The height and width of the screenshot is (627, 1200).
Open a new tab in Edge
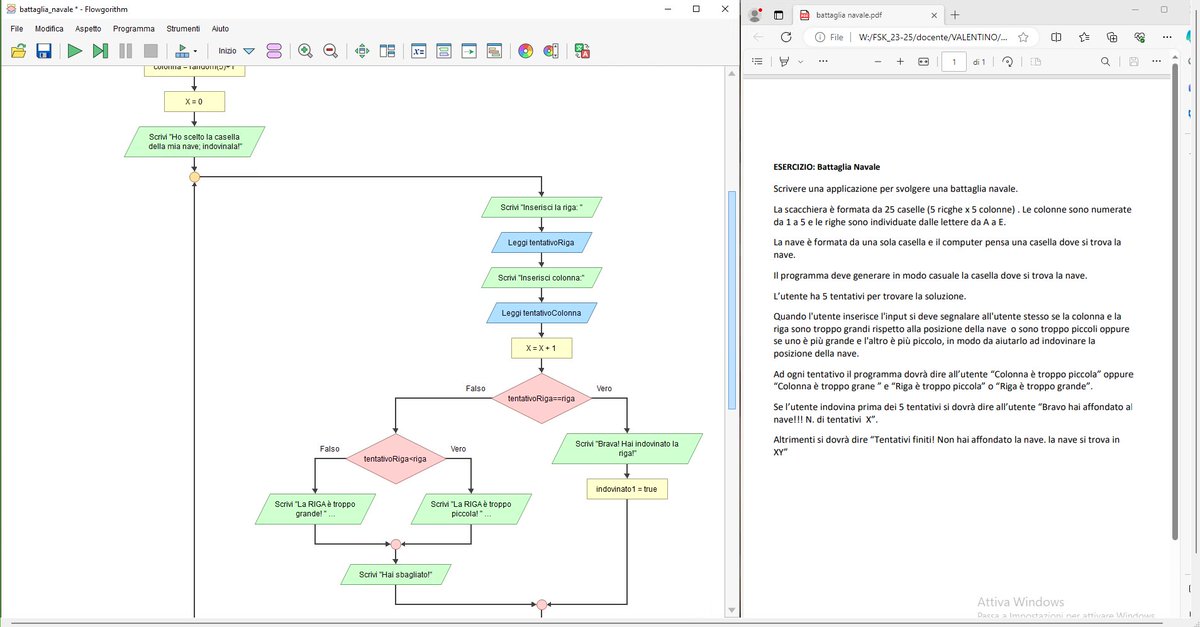coord(954,15)
